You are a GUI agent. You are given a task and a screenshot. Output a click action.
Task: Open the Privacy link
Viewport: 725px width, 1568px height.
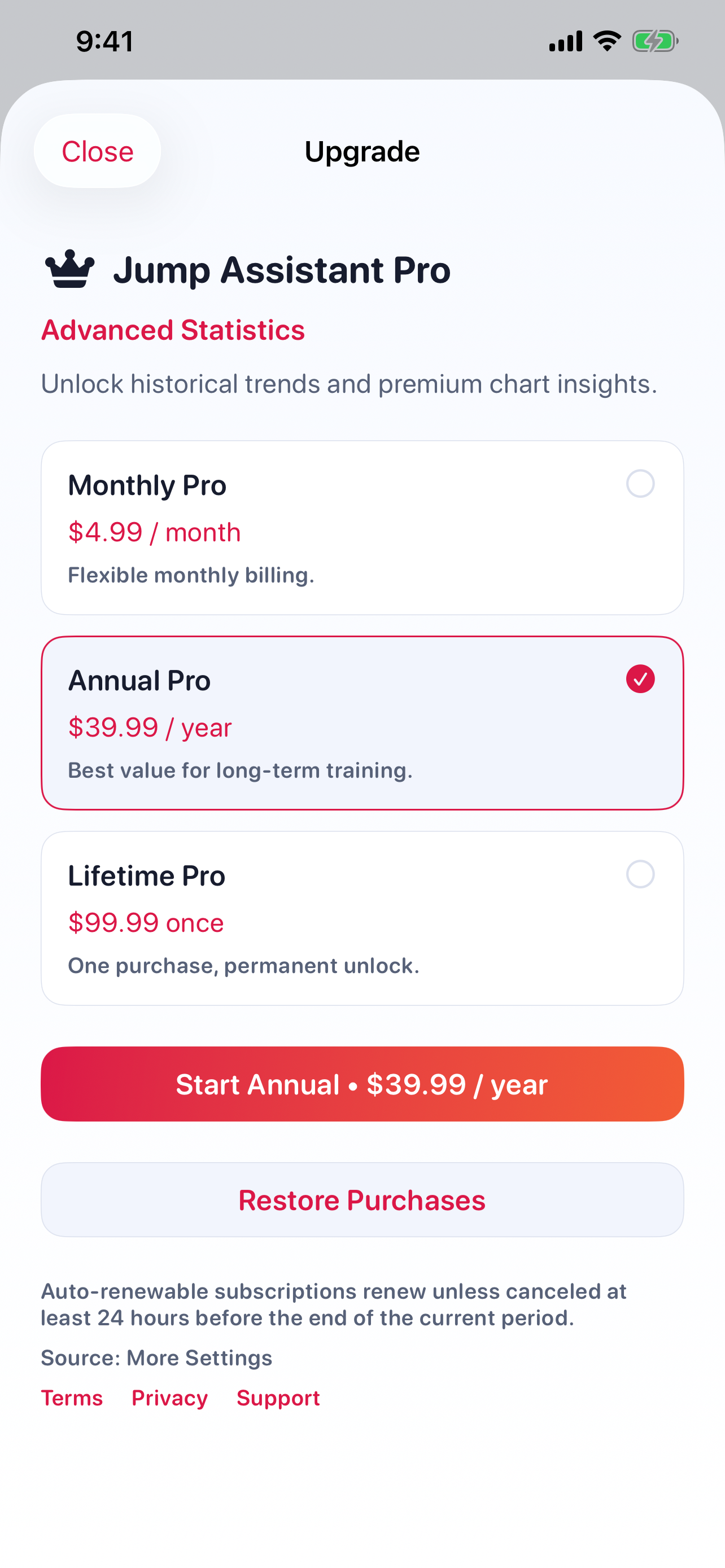coord(170,1398)
